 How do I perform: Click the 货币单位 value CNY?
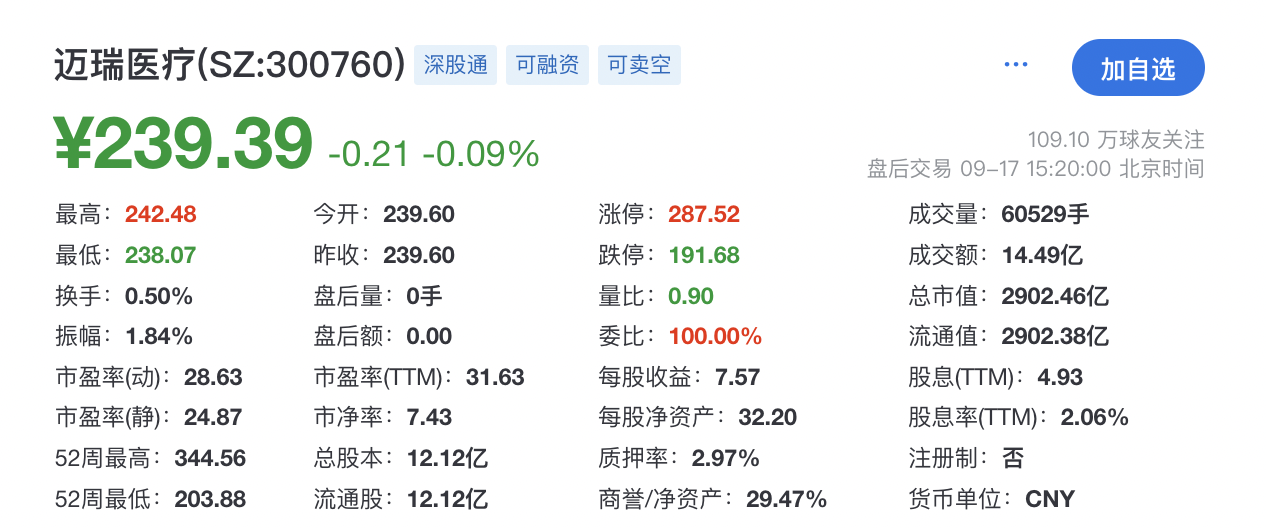[1050, 498]
